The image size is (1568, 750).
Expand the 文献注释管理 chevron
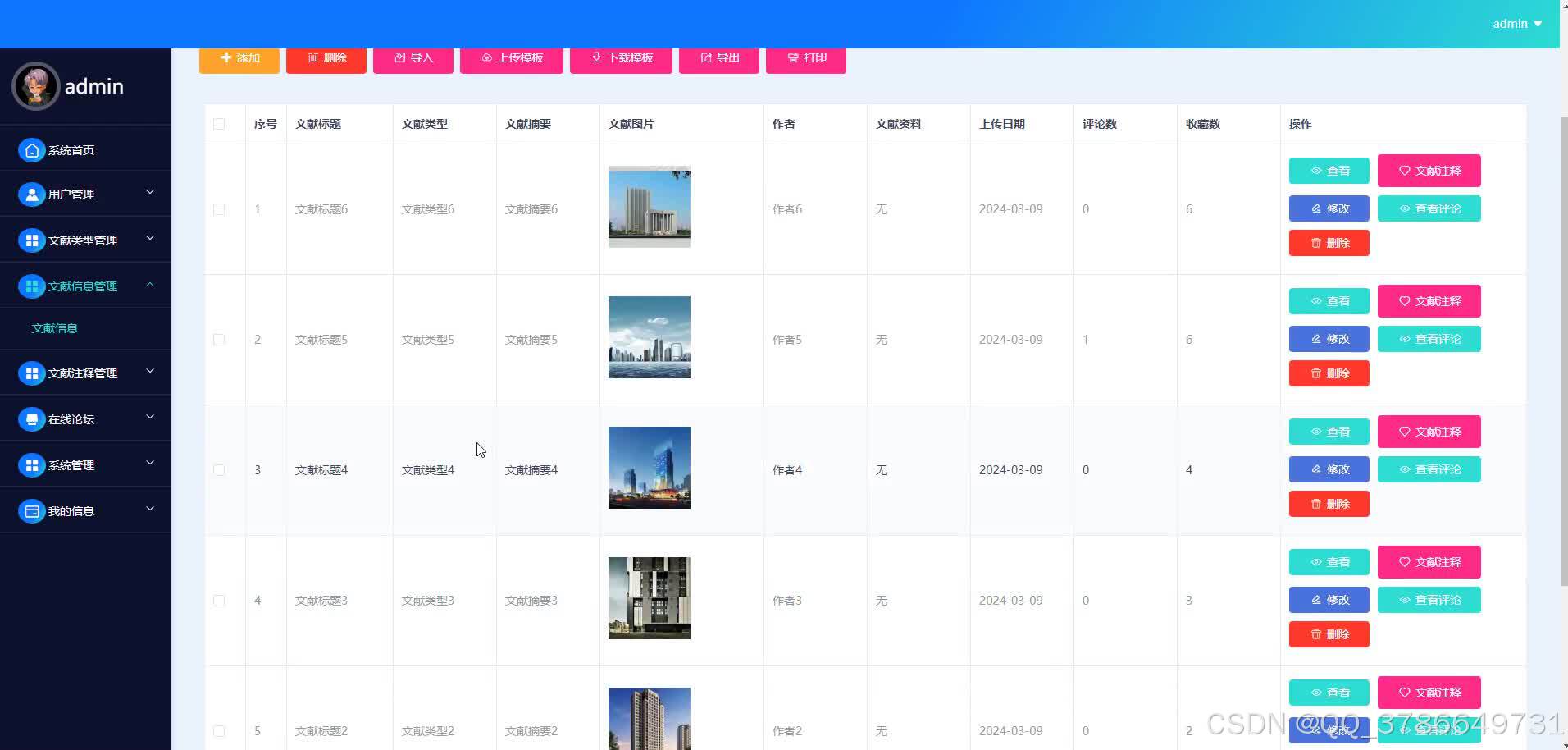pyautogui.click(x=150, y=371)
